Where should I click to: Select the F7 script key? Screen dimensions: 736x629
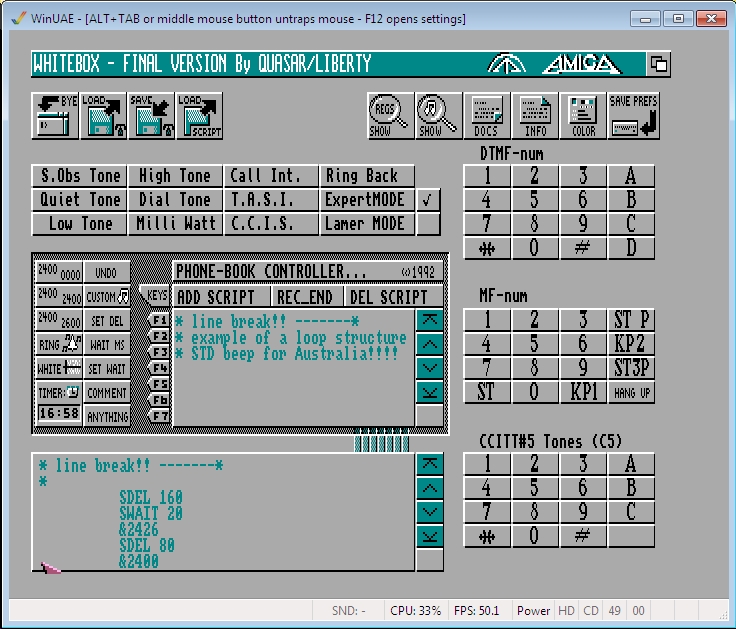(159, 416)
